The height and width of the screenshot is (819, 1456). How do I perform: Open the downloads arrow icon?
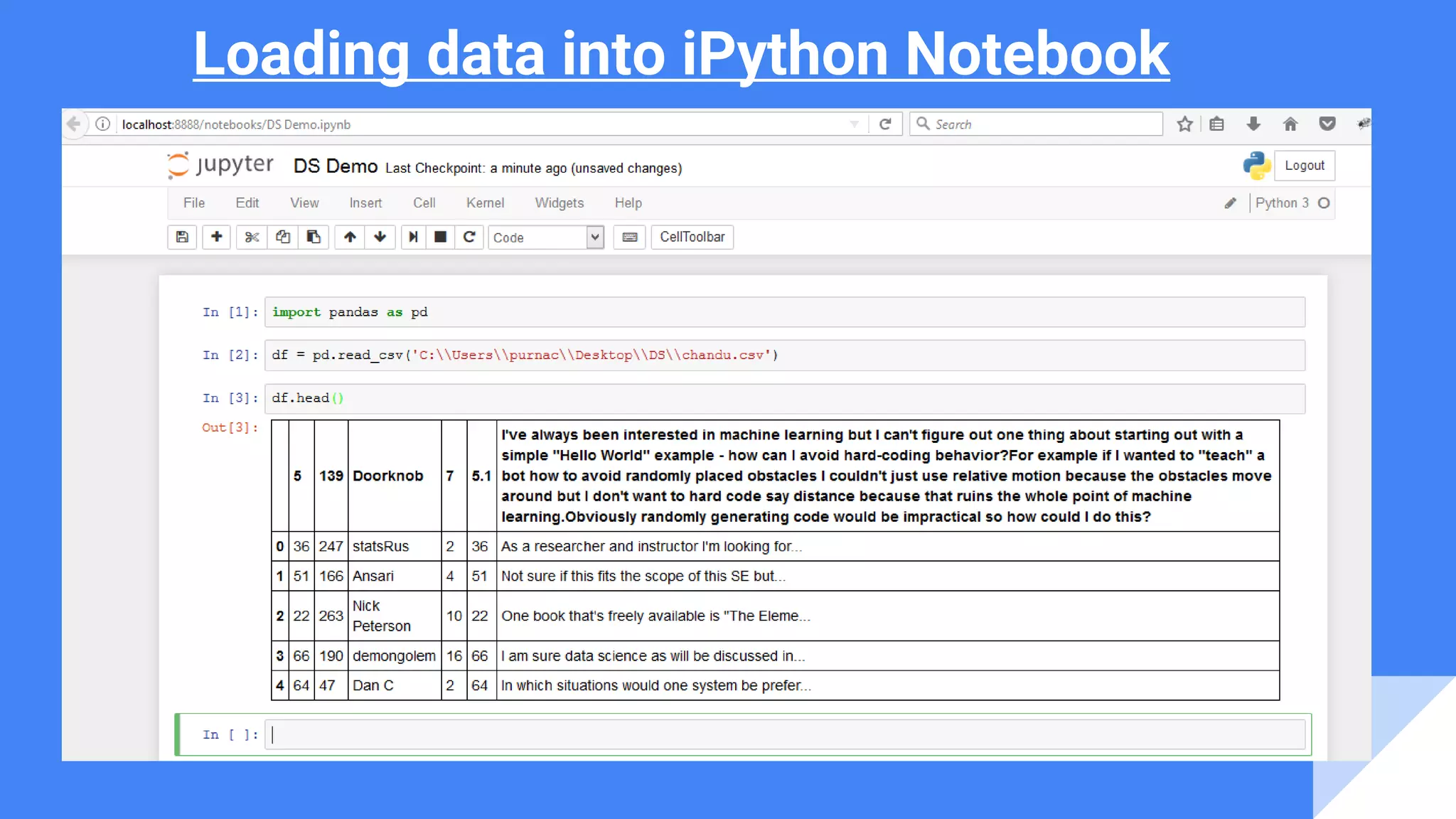point(1253,124)
